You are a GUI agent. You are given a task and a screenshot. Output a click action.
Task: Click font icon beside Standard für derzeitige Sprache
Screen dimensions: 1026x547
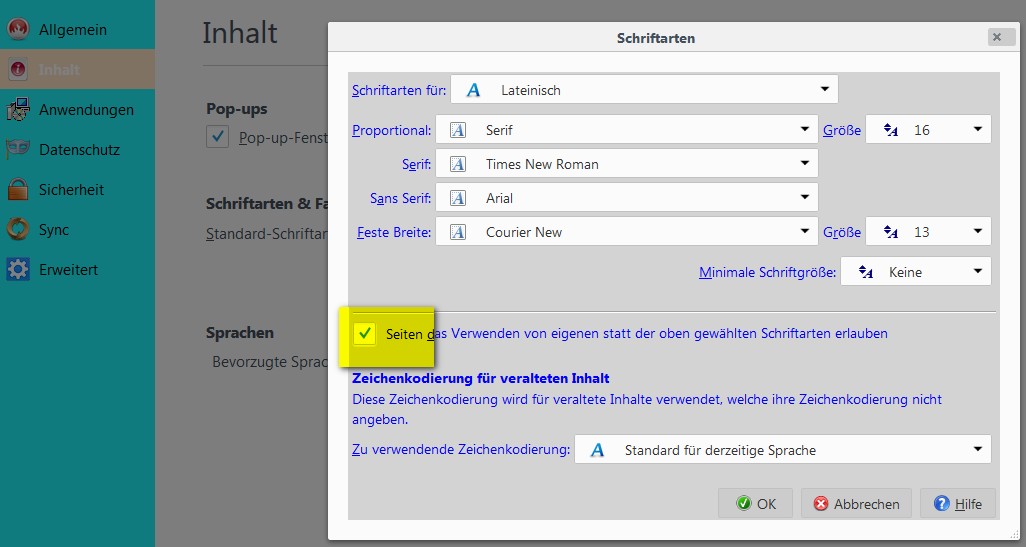[597, 450]
